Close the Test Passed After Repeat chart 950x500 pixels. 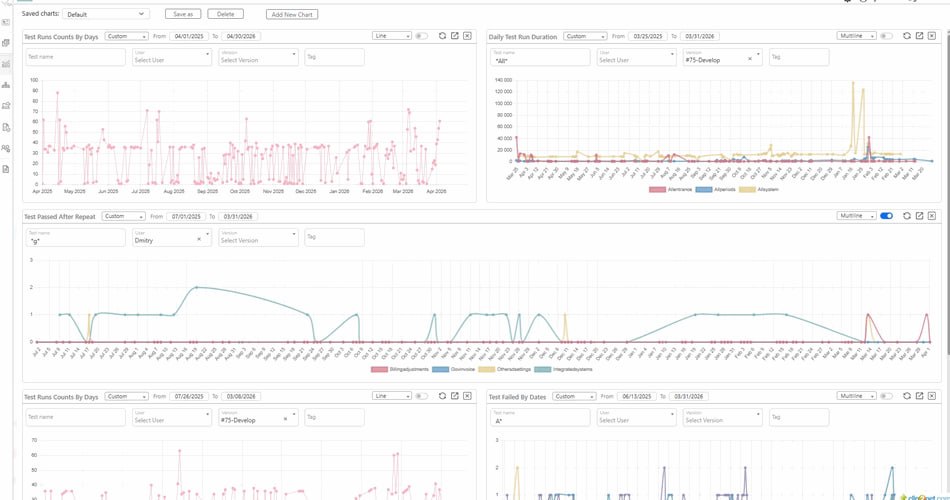(932, 216)
